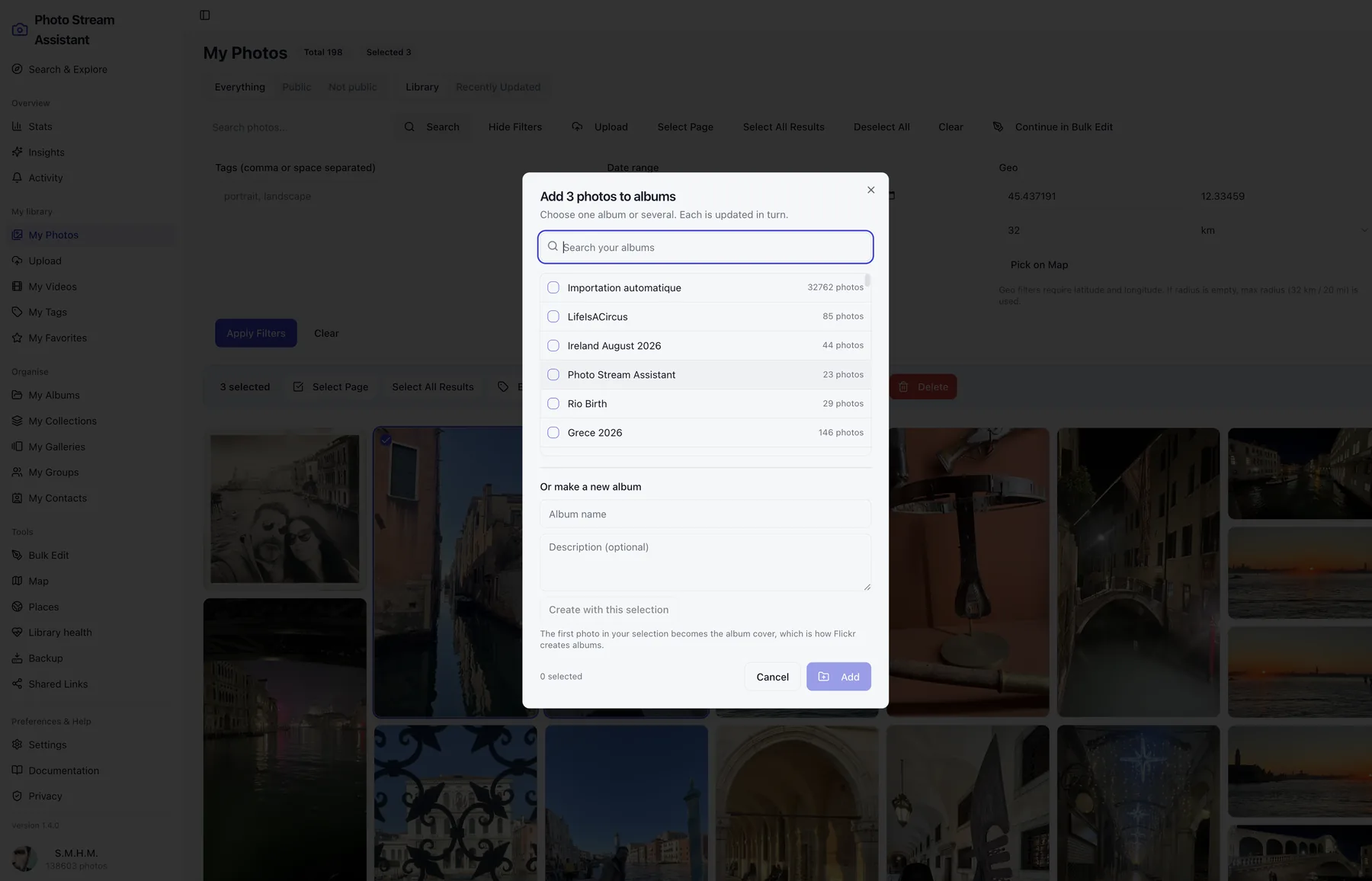Open Stats chart icon in sidebar
The image size is (1372, 881).
[17, 126]
